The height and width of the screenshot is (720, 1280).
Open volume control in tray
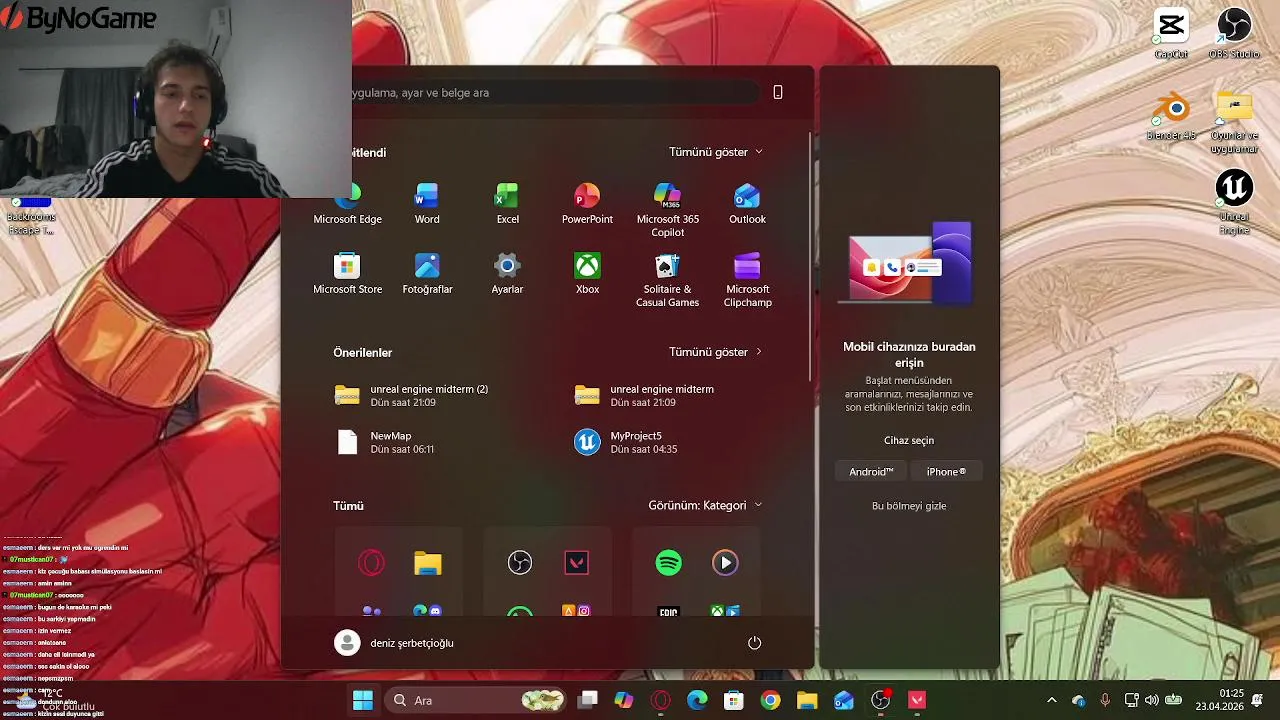pyautogui.click(x=1152, y=700)
